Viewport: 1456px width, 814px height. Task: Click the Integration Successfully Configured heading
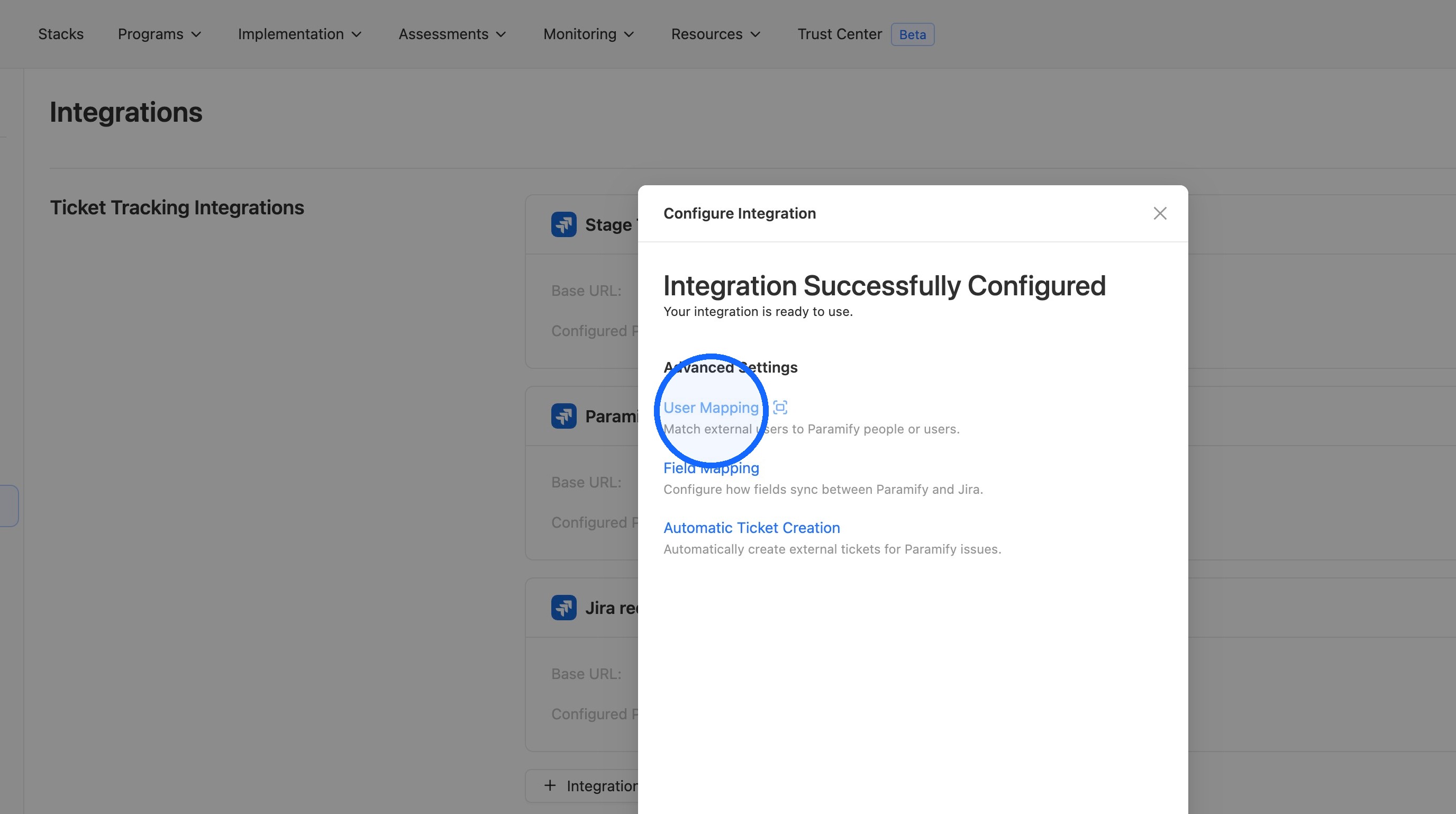(885, 286)
